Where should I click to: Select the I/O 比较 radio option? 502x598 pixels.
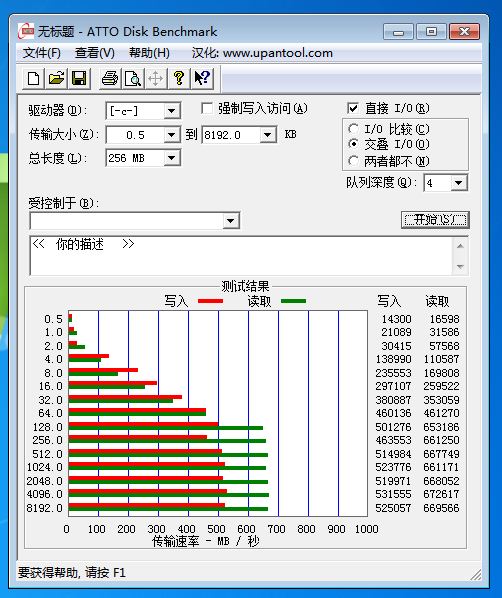(x=353, y=129)
